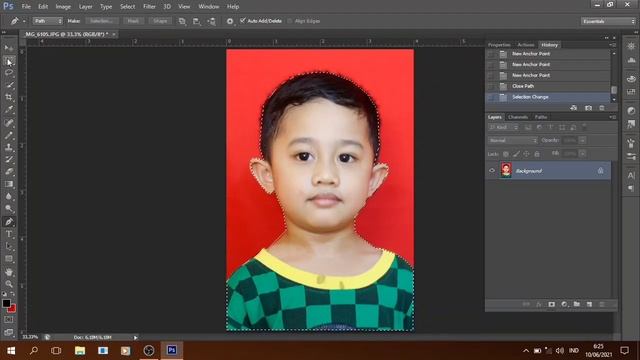Viewport: 640px width, 360px height.
Task: Click the Make Mask button
Action: 133,21
